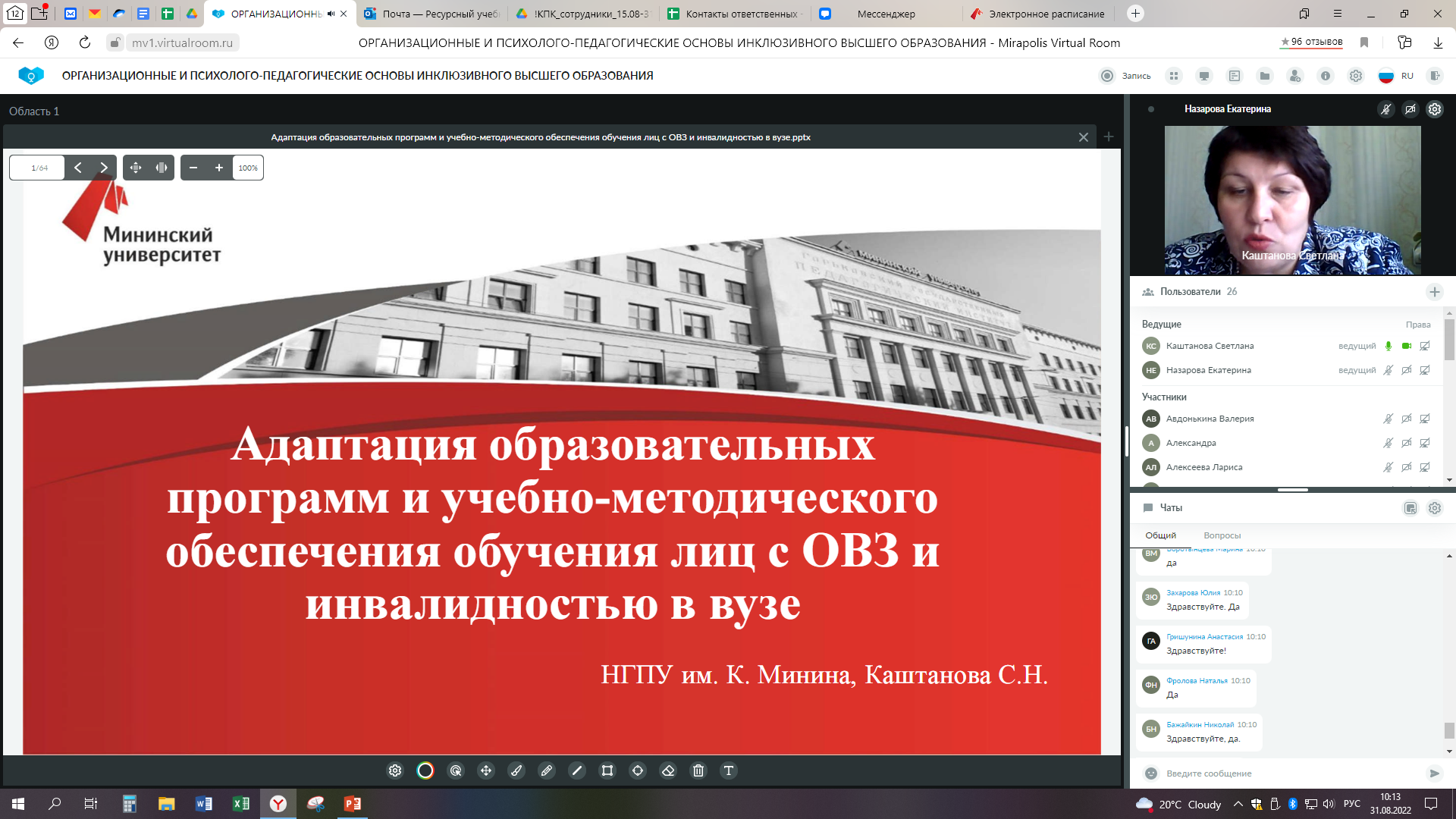Add user with plus in Пользователи panel

coord(1435,292)
